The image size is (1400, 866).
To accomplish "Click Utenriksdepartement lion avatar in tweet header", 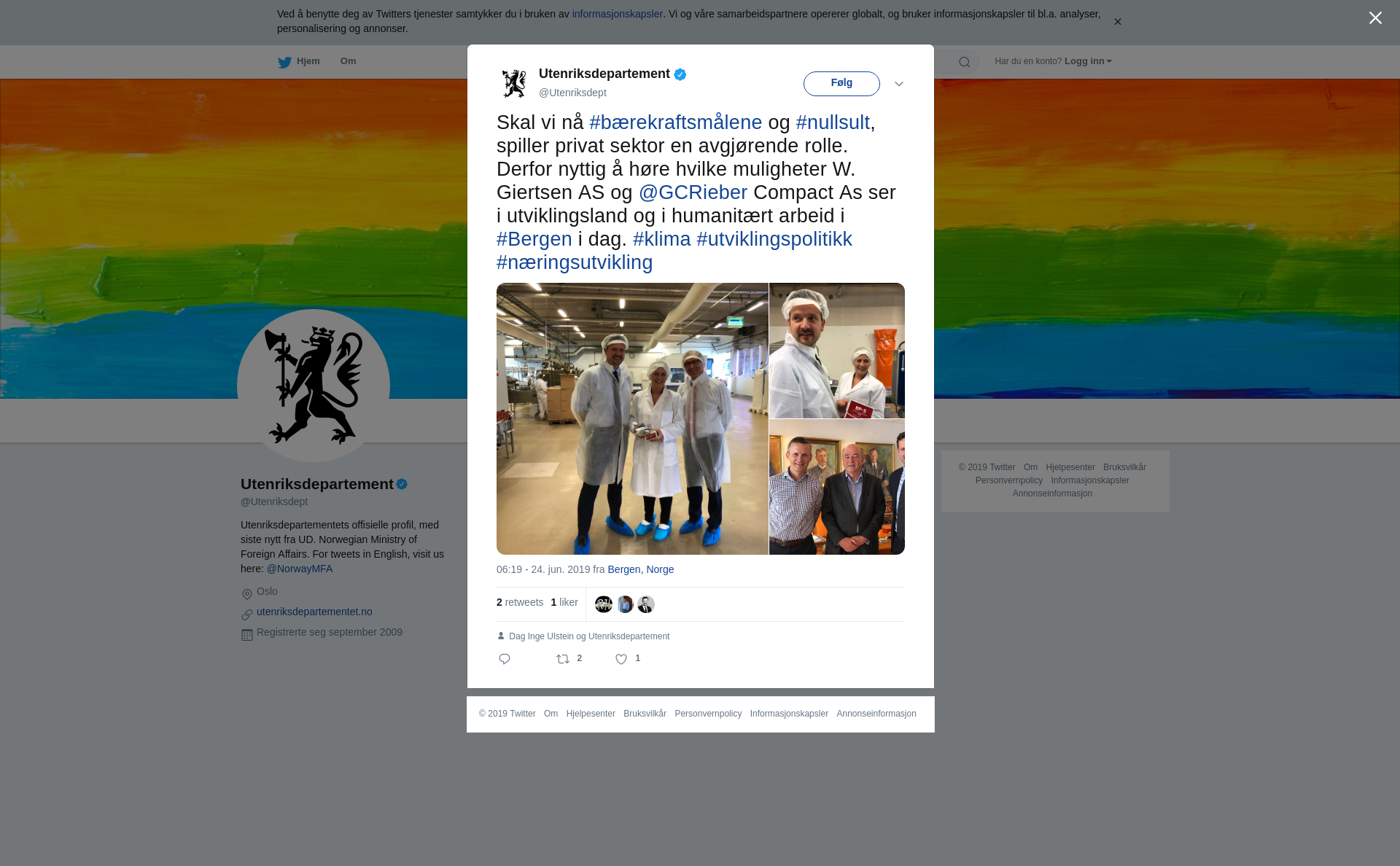I will (x=514, y=83).
